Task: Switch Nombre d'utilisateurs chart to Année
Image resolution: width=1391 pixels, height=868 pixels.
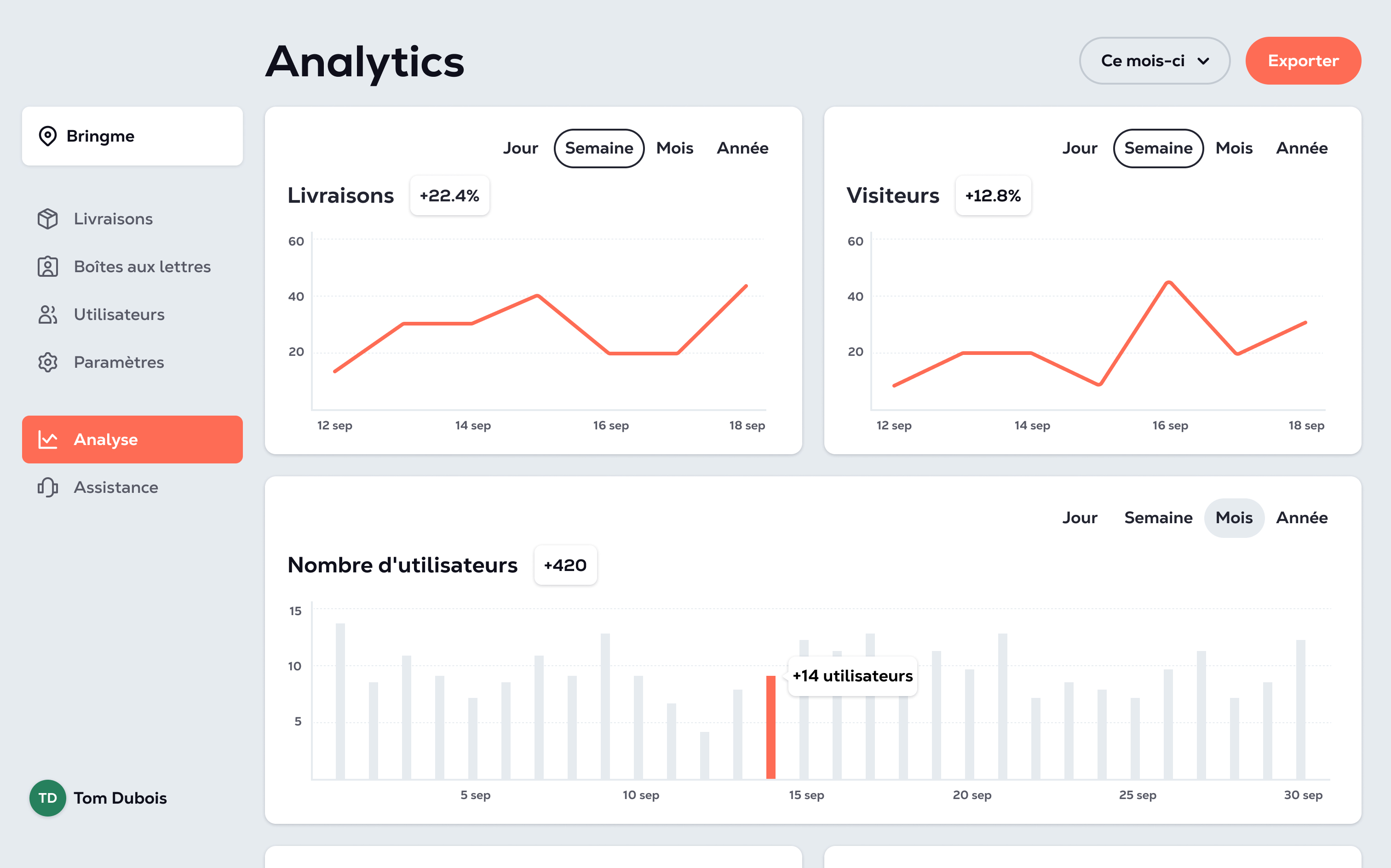Action: pyautogui.click(x=1302, y=518)
